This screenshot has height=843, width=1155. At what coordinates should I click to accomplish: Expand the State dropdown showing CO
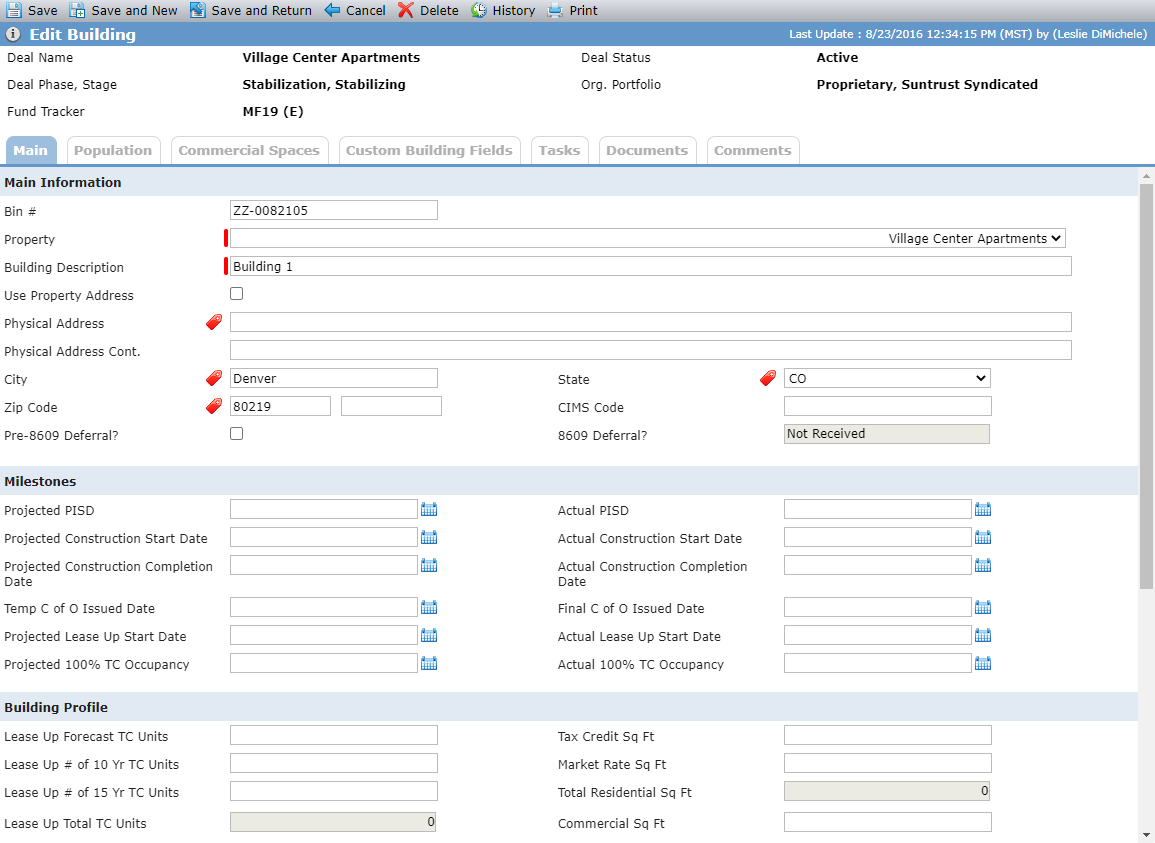pos(887,378)
